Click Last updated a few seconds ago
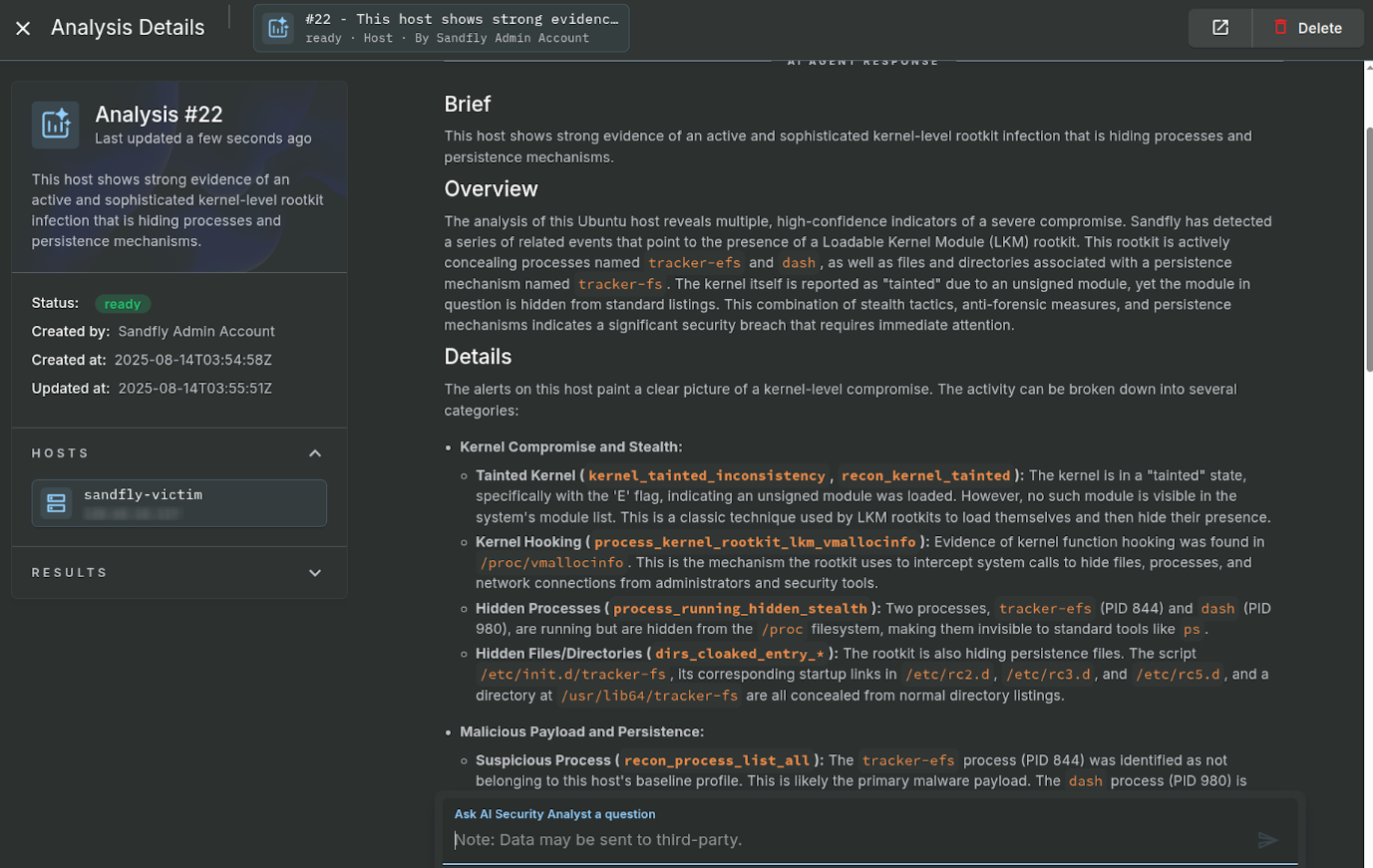 click(203, 139)
